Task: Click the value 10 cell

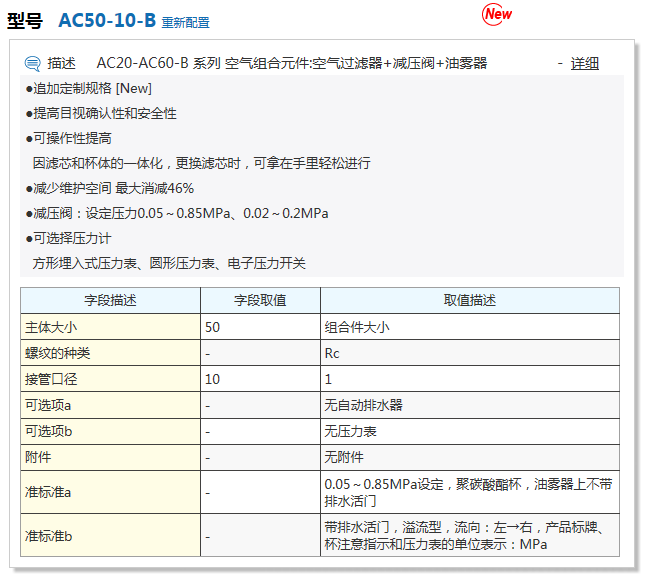Action: [x=260, y=379]
